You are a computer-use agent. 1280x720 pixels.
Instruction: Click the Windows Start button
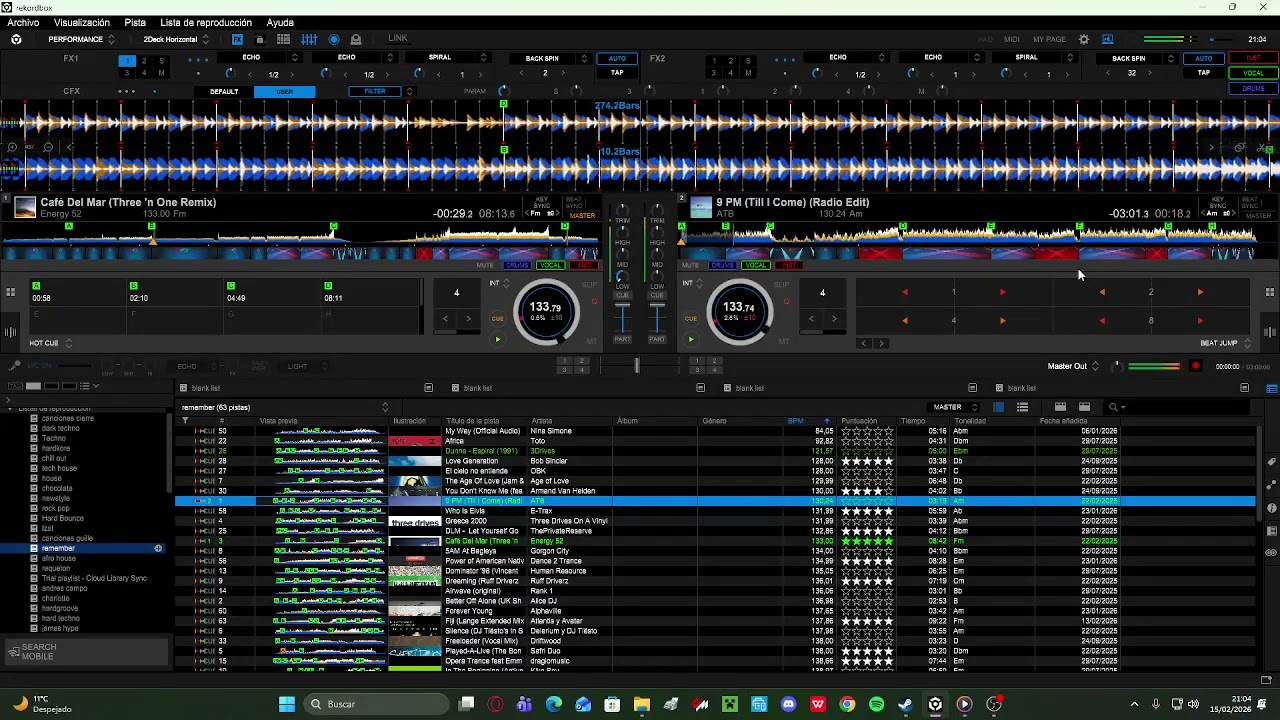click(x=286, y=704)
